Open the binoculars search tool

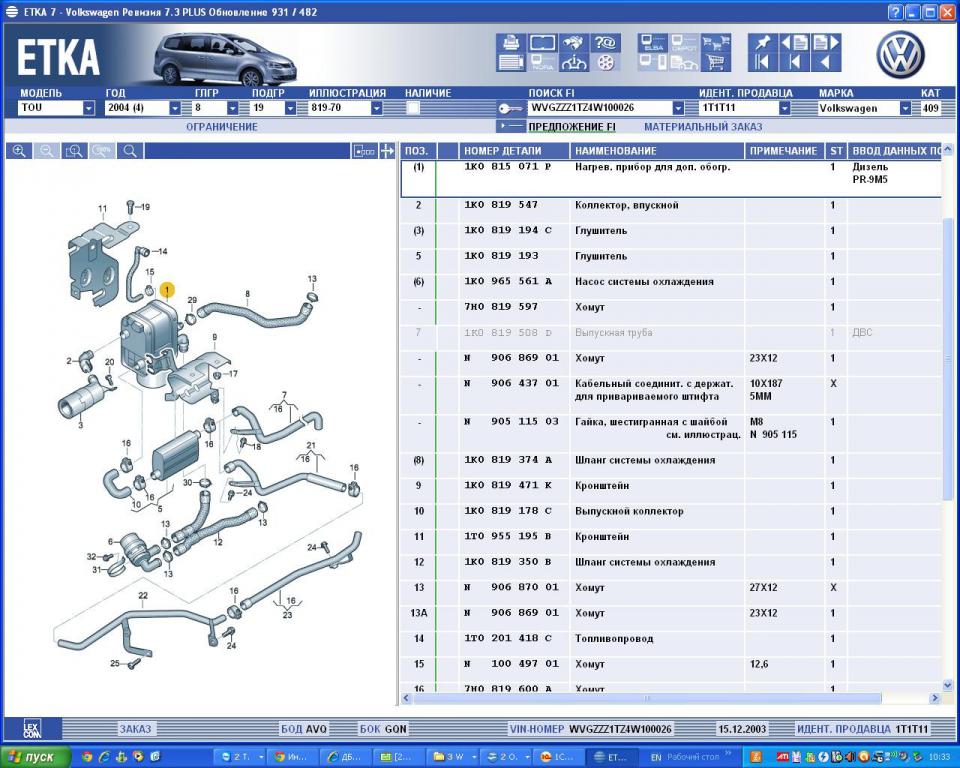tap(574, 42)
